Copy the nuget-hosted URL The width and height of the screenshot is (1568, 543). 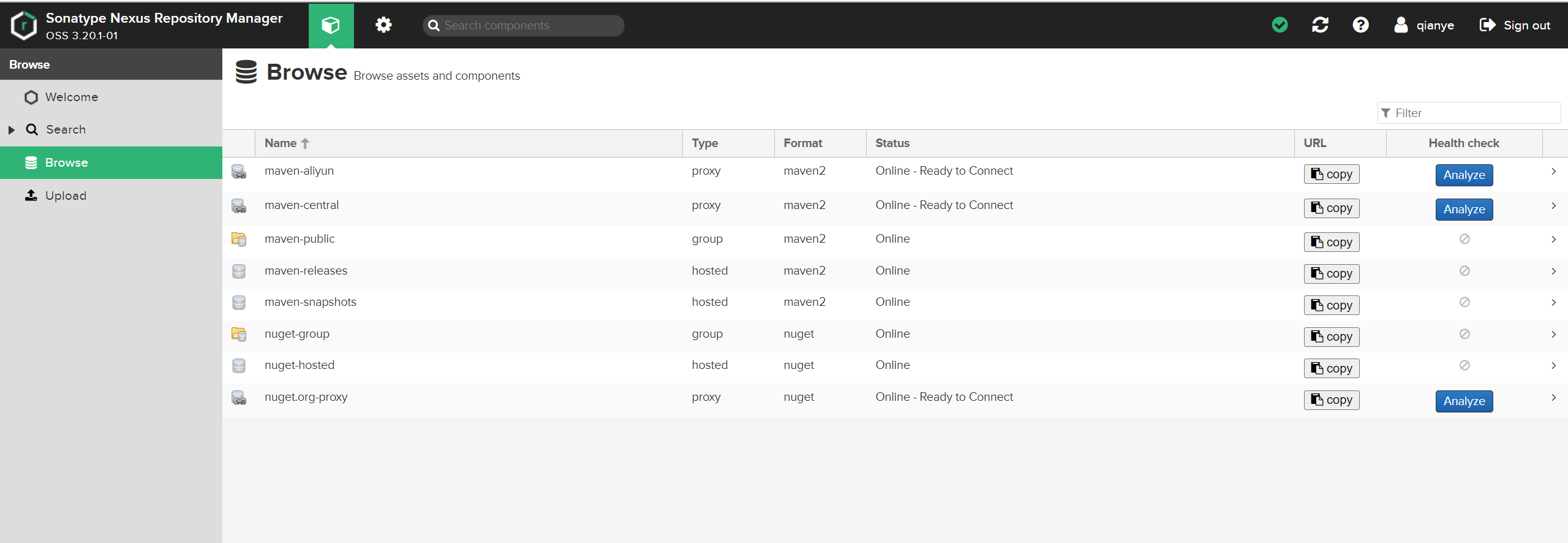(x=1332, y=368)
